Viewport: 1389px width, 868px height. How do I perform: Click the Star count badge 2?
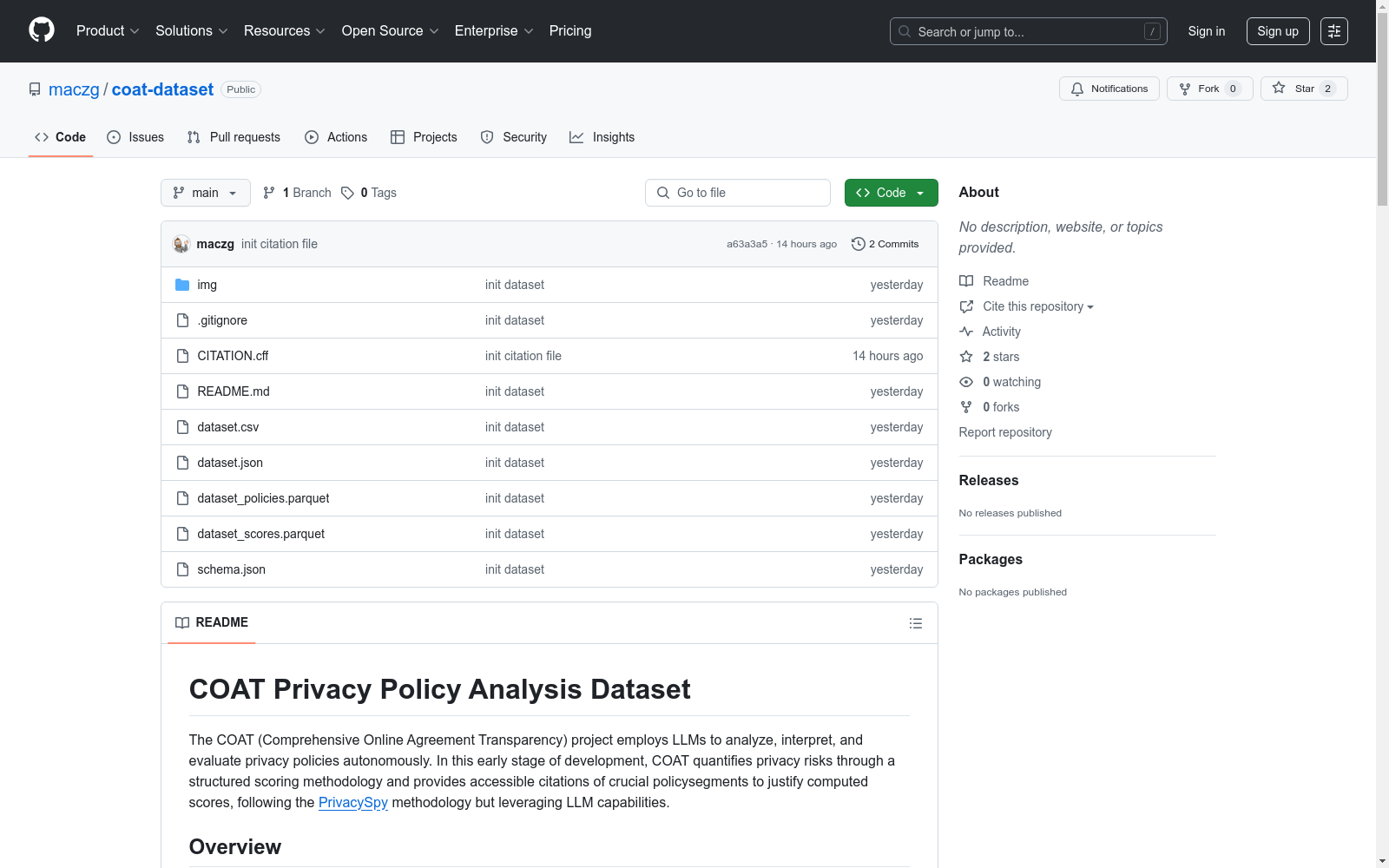[1327, 89]
